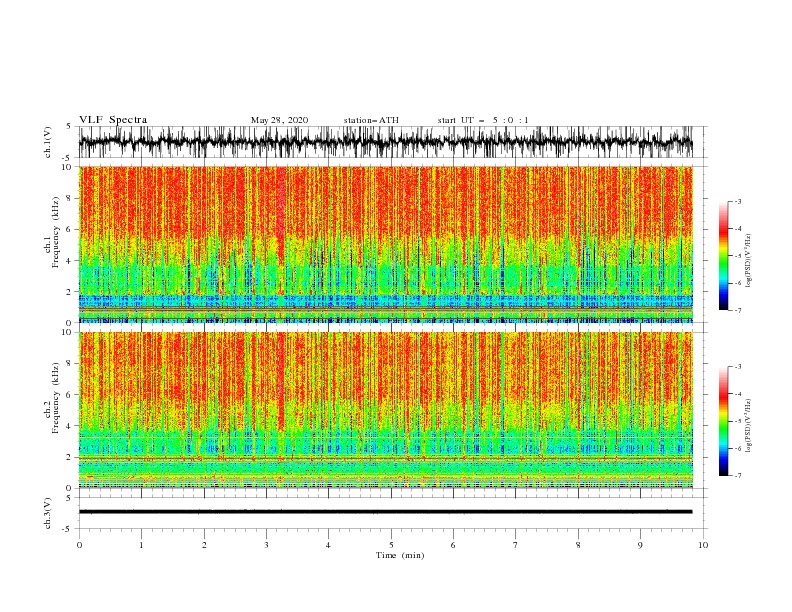Click the date 'May 28, 2020'
This screenshot has height=612, width=792.
click(x=279, y=120)
